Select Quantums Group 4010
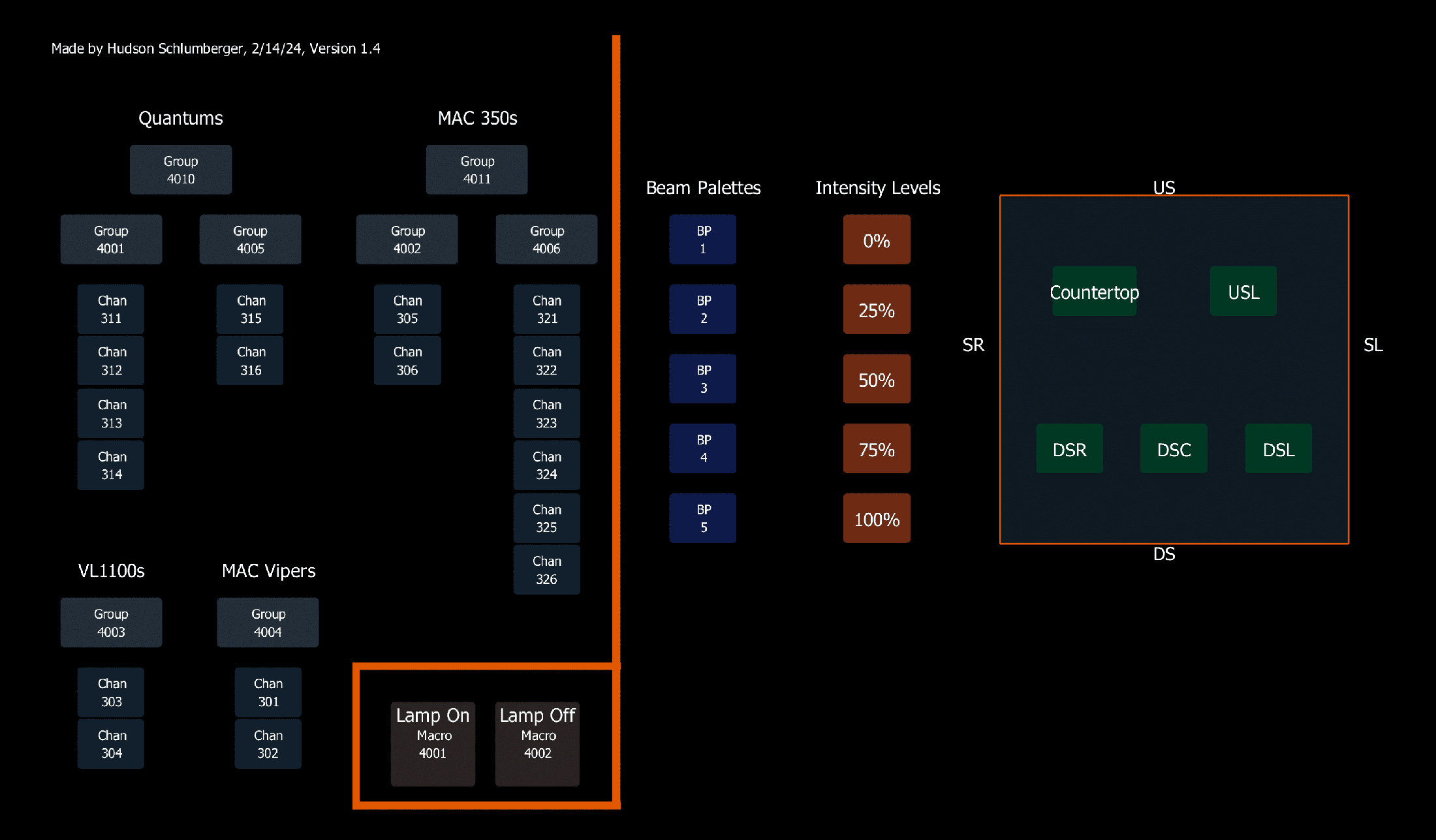 [181, 170]
